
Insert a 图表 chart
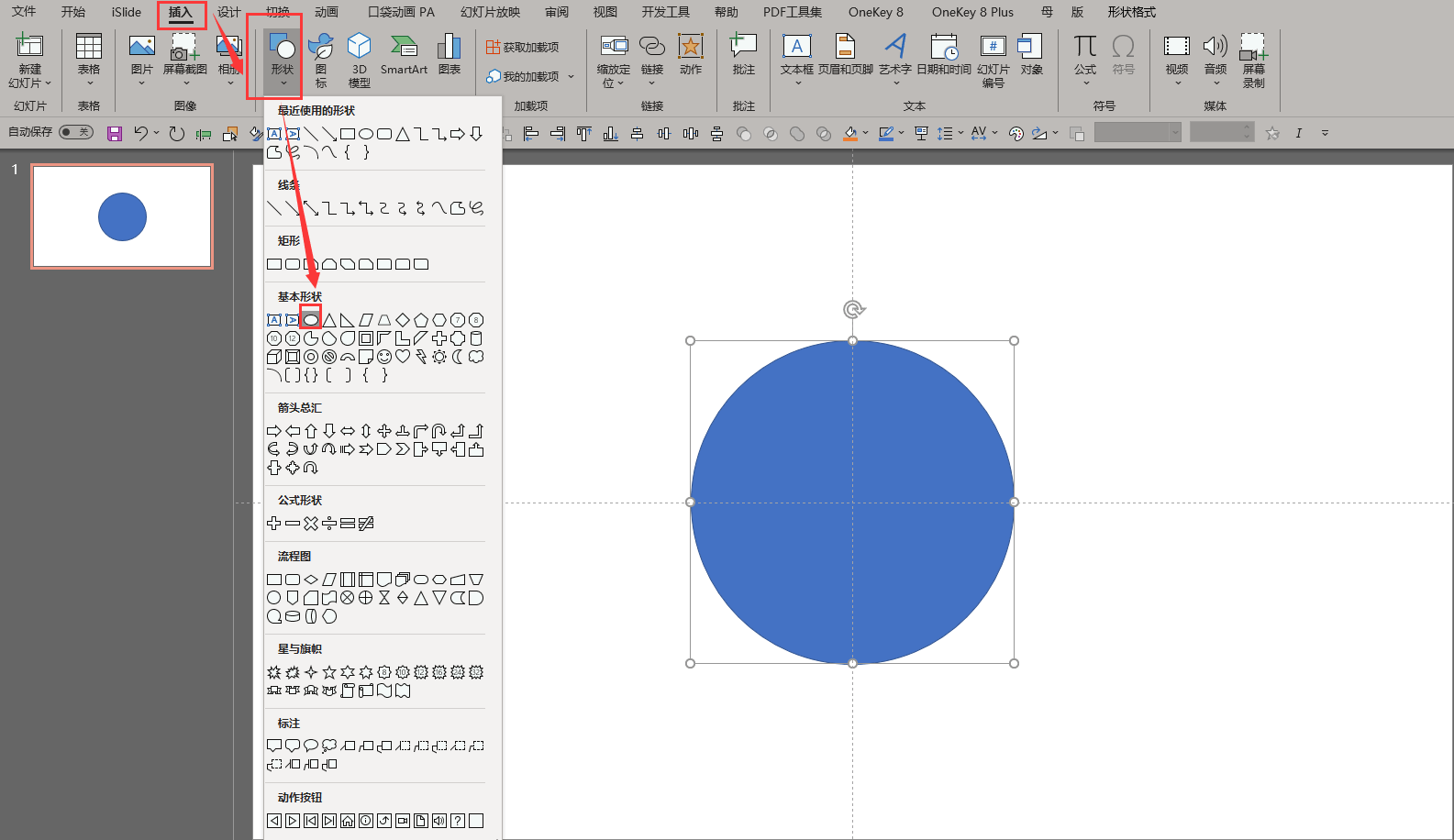450,55
